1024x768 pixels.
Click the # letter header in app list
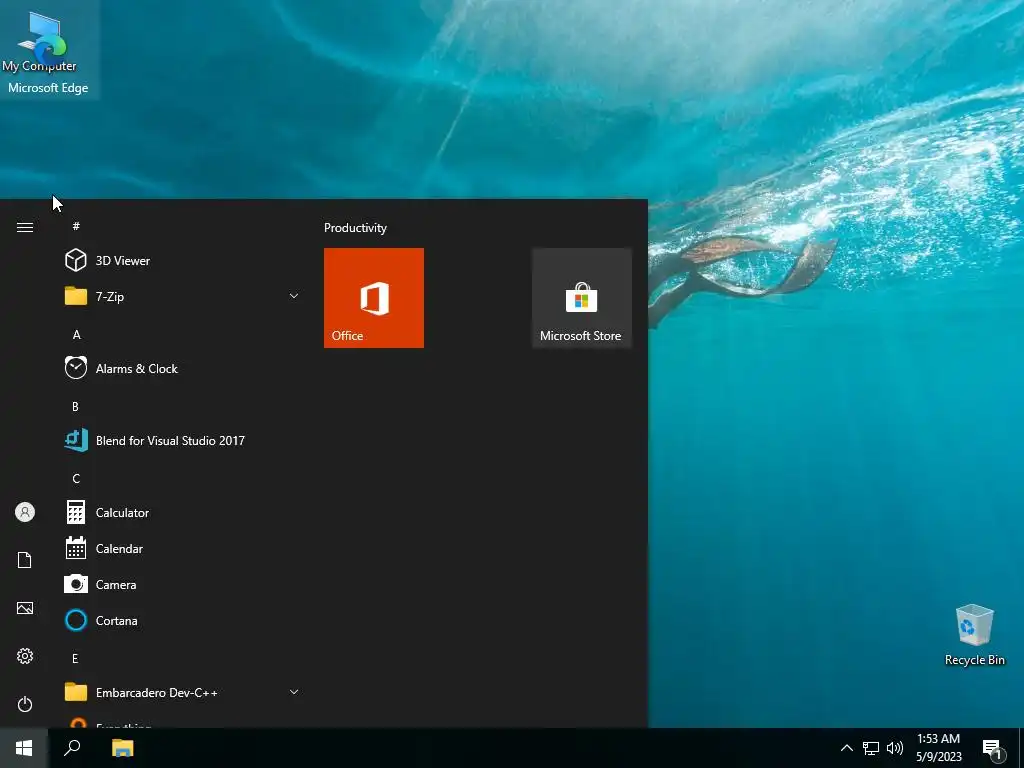click(76, 226)
